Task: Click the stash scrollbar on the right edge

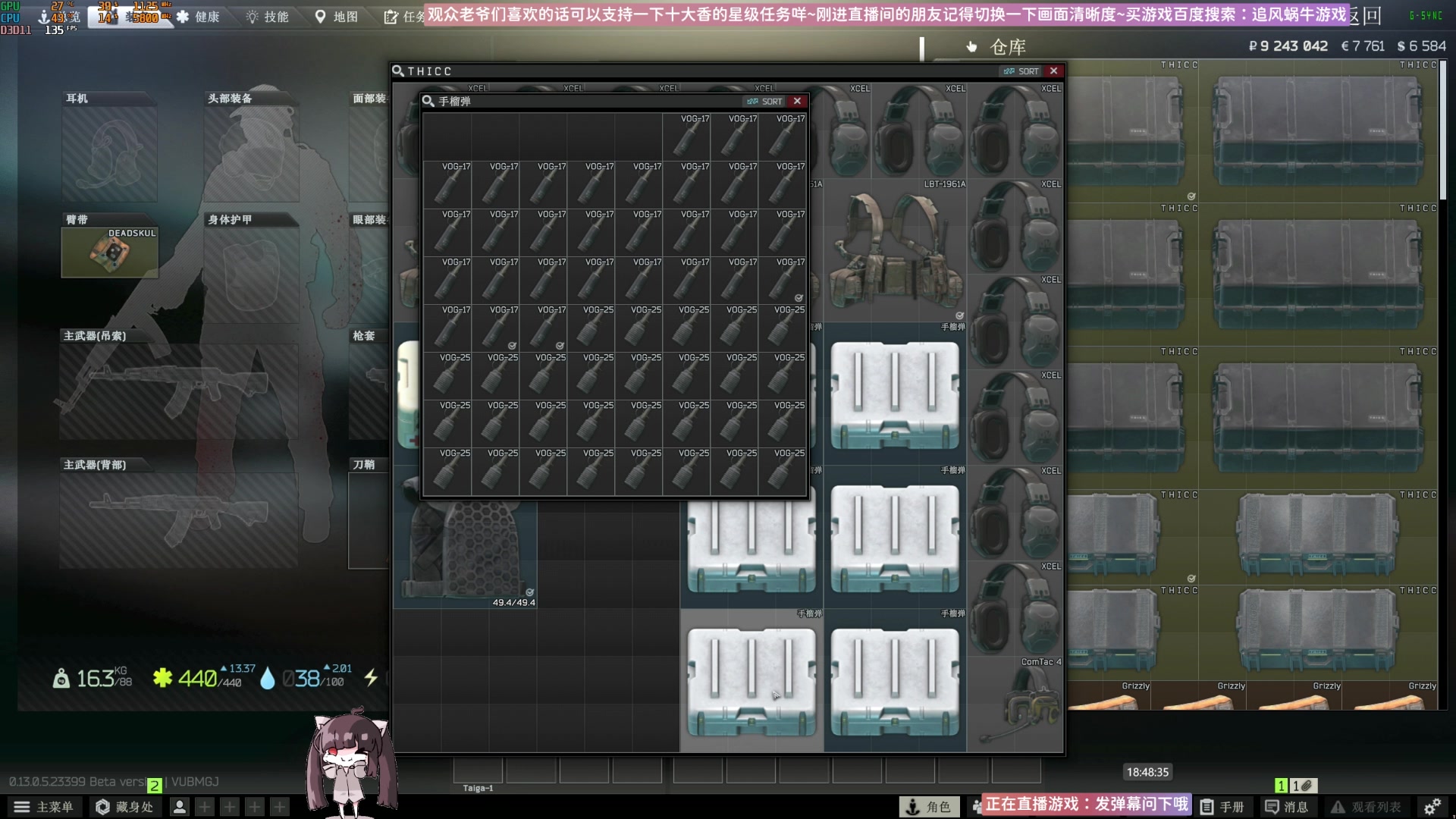Action: point(1443,129)
